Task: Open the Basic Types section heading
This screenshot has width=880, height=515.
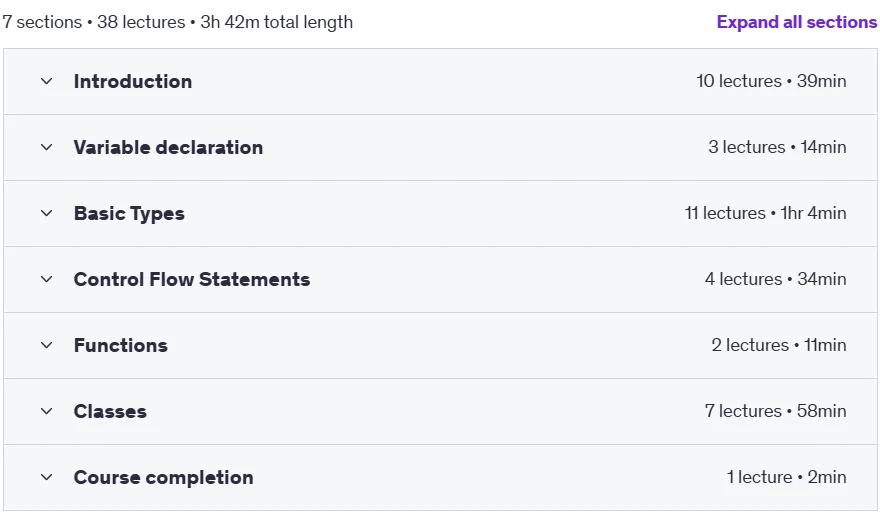Action: pos(129,214)
